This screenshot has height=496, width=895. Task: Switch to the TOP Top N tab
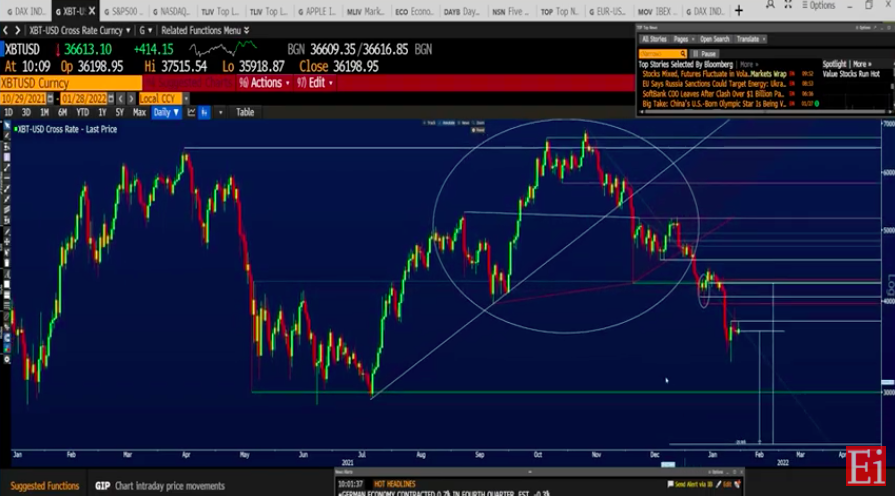tap(561, 11)
